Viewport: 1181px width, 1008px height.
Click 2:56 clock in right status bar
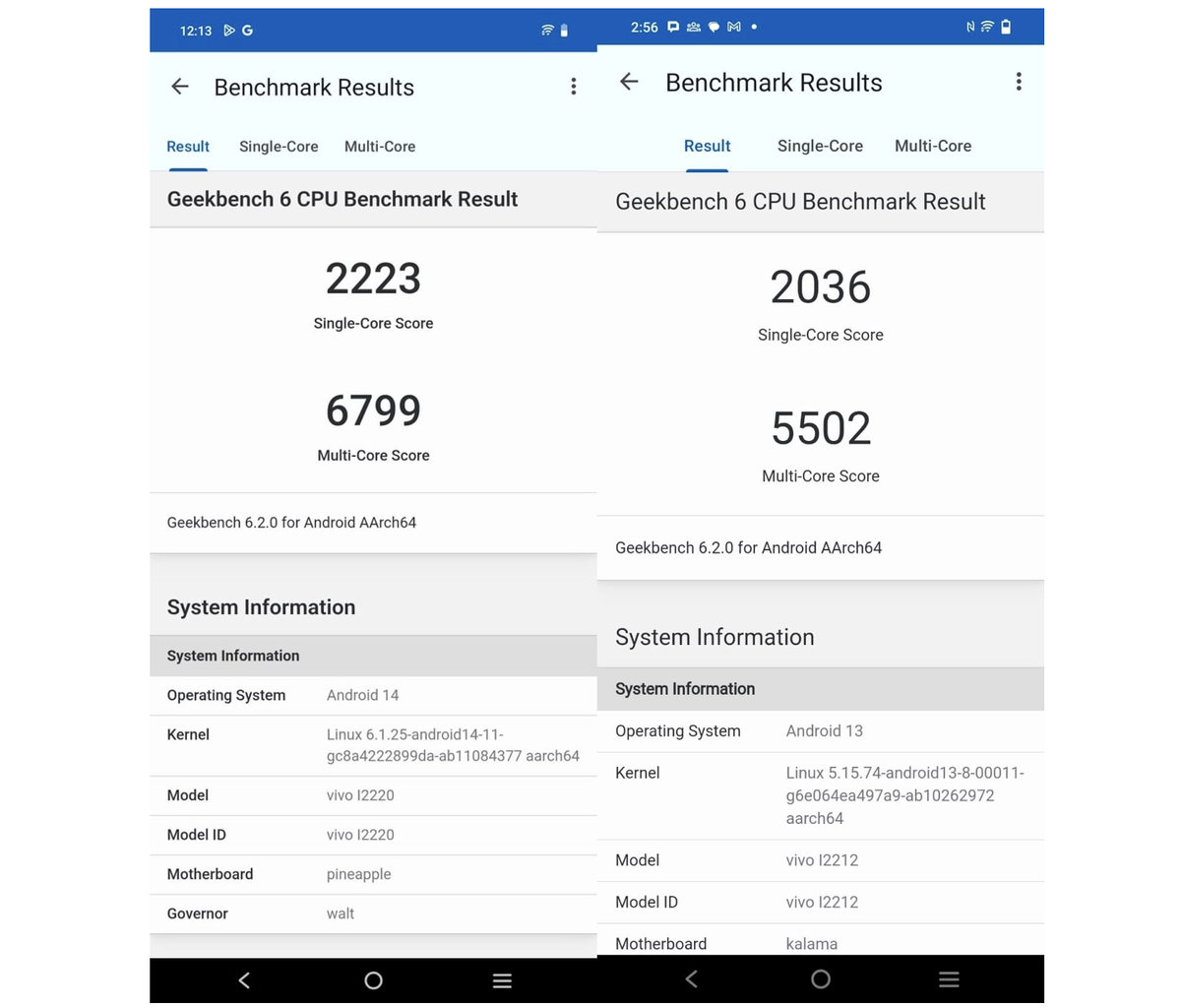point(645,27)
